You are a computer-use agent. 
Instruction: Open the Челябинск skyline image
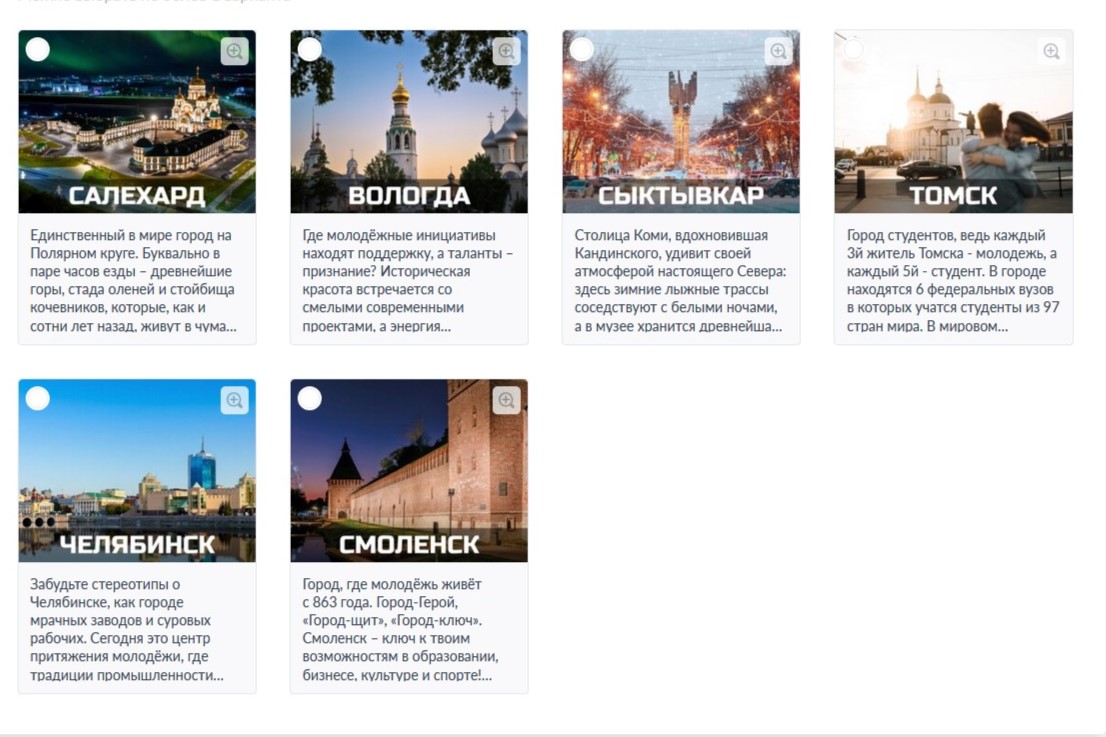tap(137, 470)
